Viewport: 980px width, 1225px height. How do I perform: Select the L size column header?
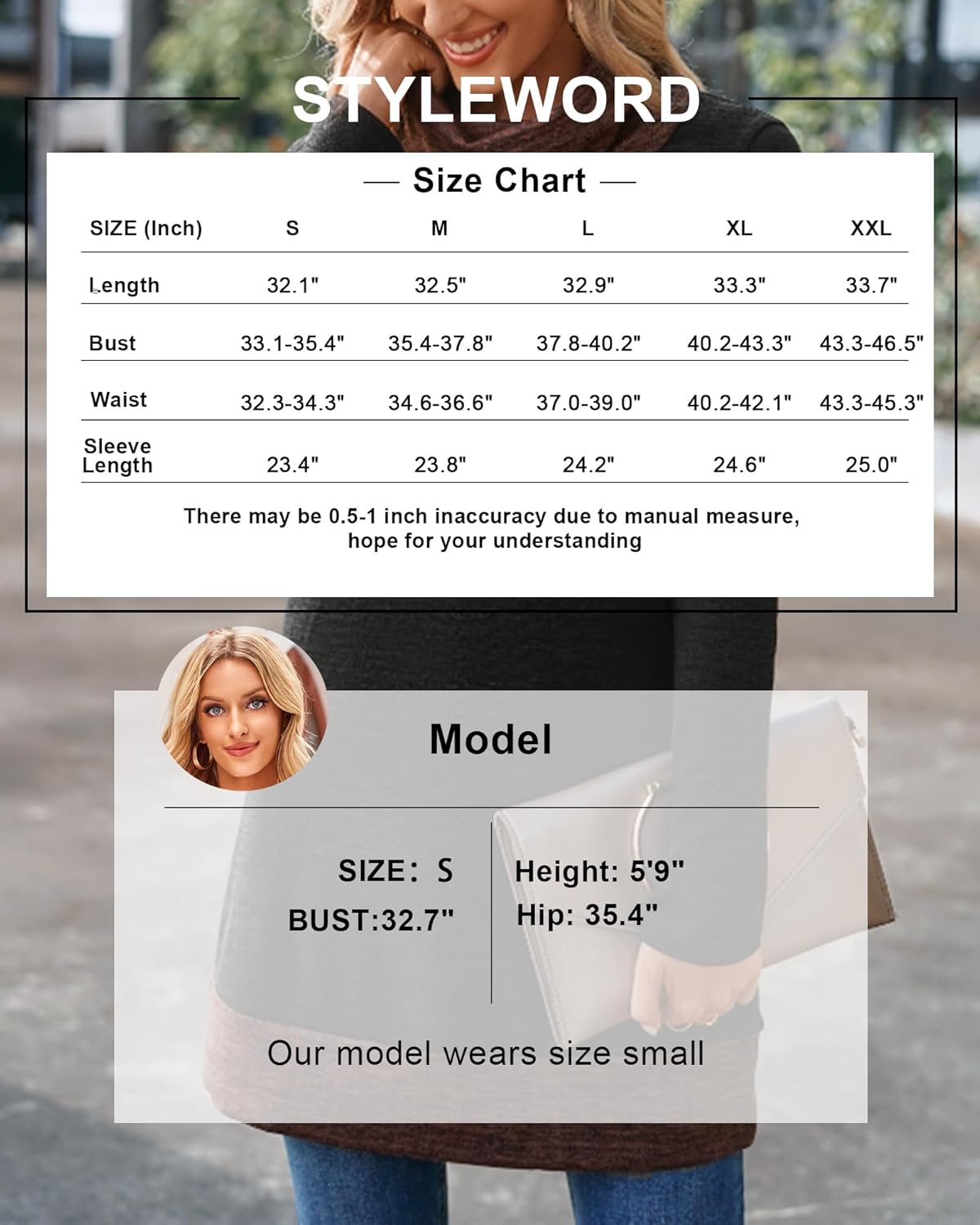tap(586, 229)
